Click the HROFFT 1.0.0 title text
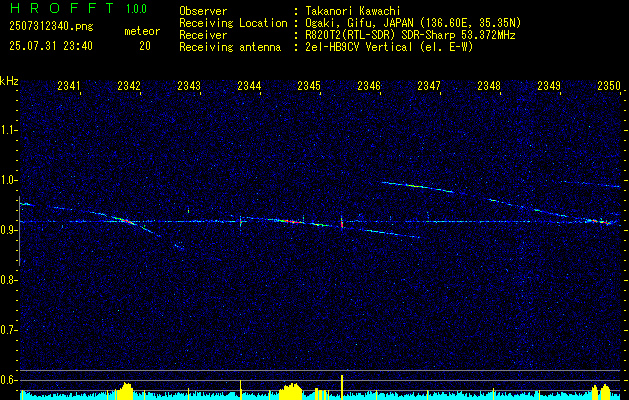Image resolution: width=629 pixels, height=400 pixels. (78, 8)
